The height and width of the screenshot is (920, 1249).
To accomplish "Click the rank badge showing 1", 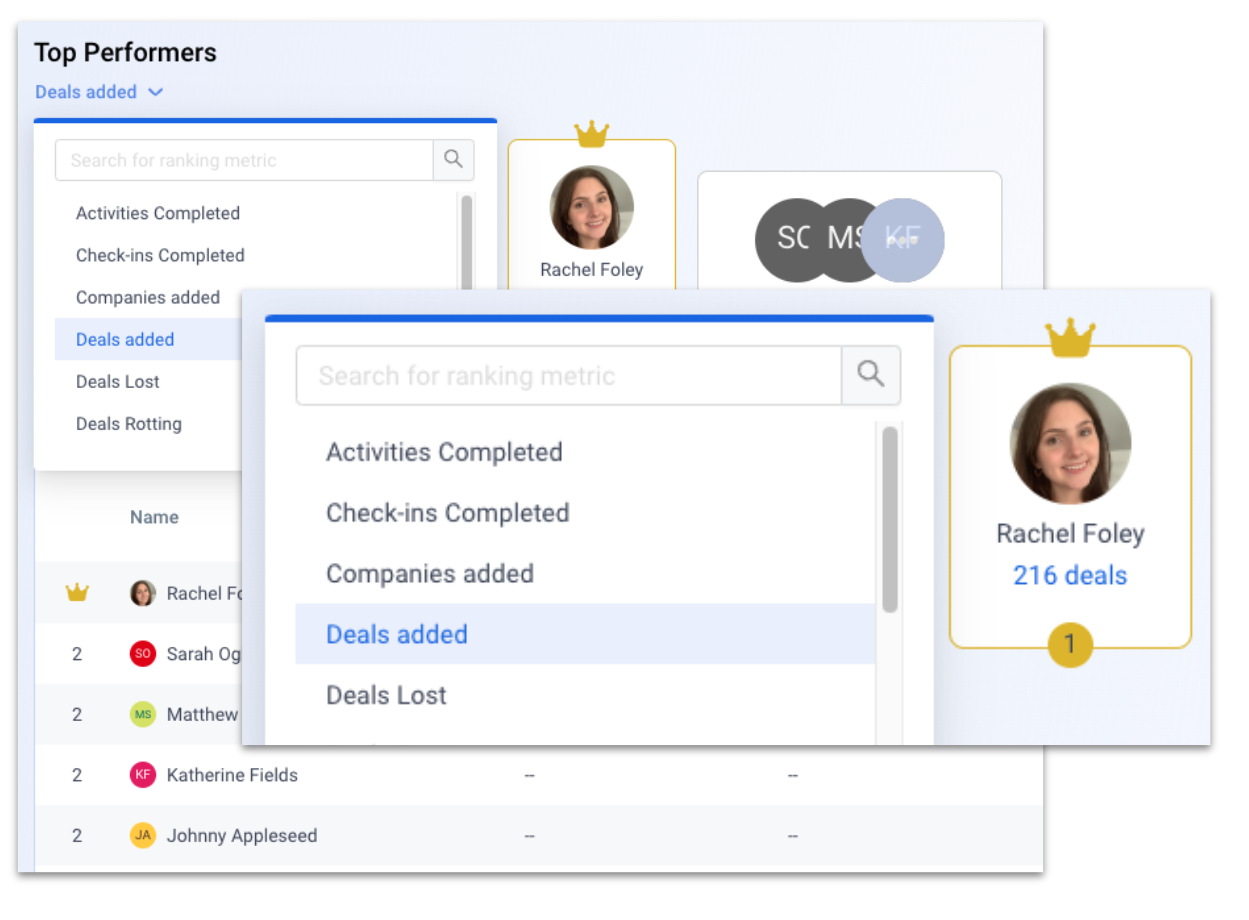I will tap(1070, 645).
